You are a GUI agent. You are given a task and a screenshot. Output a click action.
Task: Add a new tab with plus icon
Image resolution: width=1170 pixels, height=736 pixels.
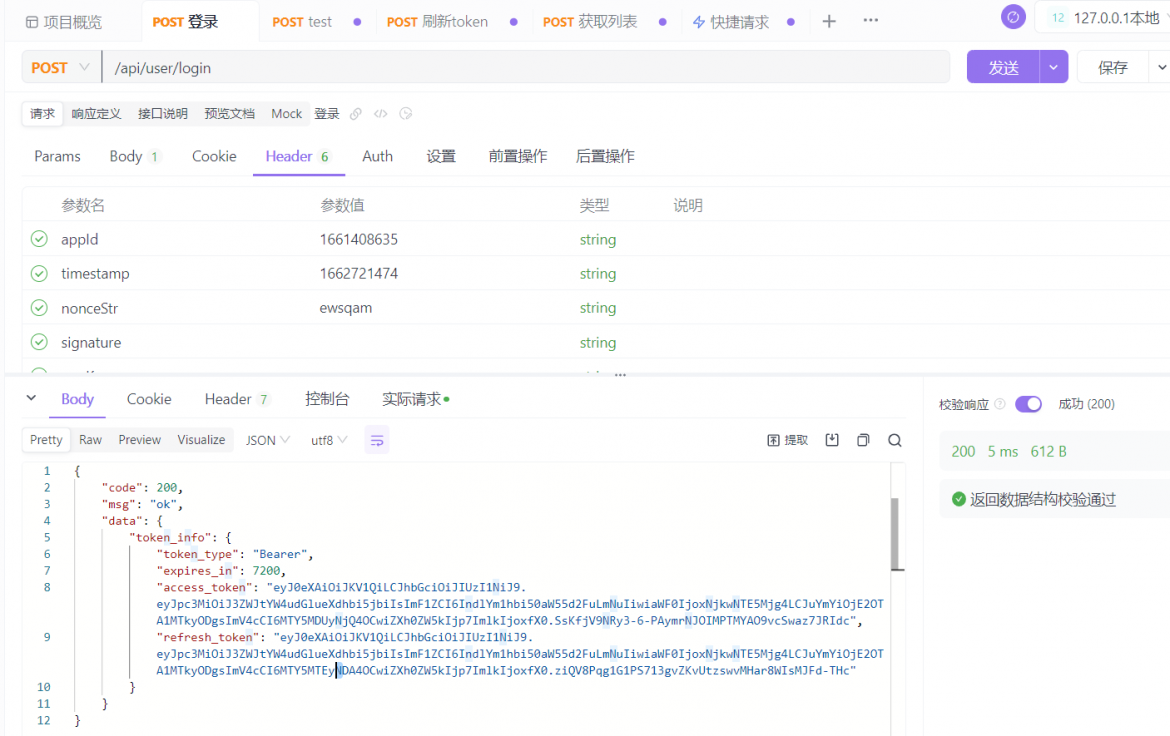tap(829, 22)
